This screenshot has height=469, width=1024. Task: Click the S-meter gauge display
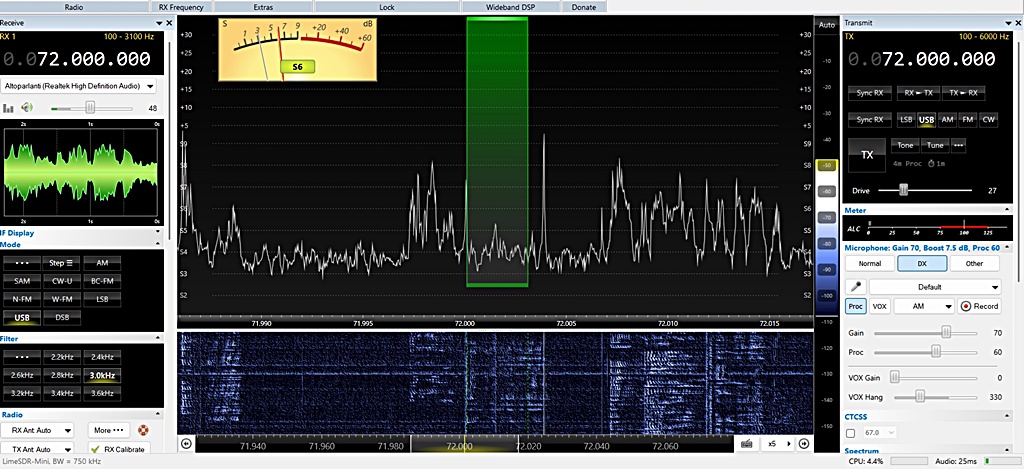[298, 50]
